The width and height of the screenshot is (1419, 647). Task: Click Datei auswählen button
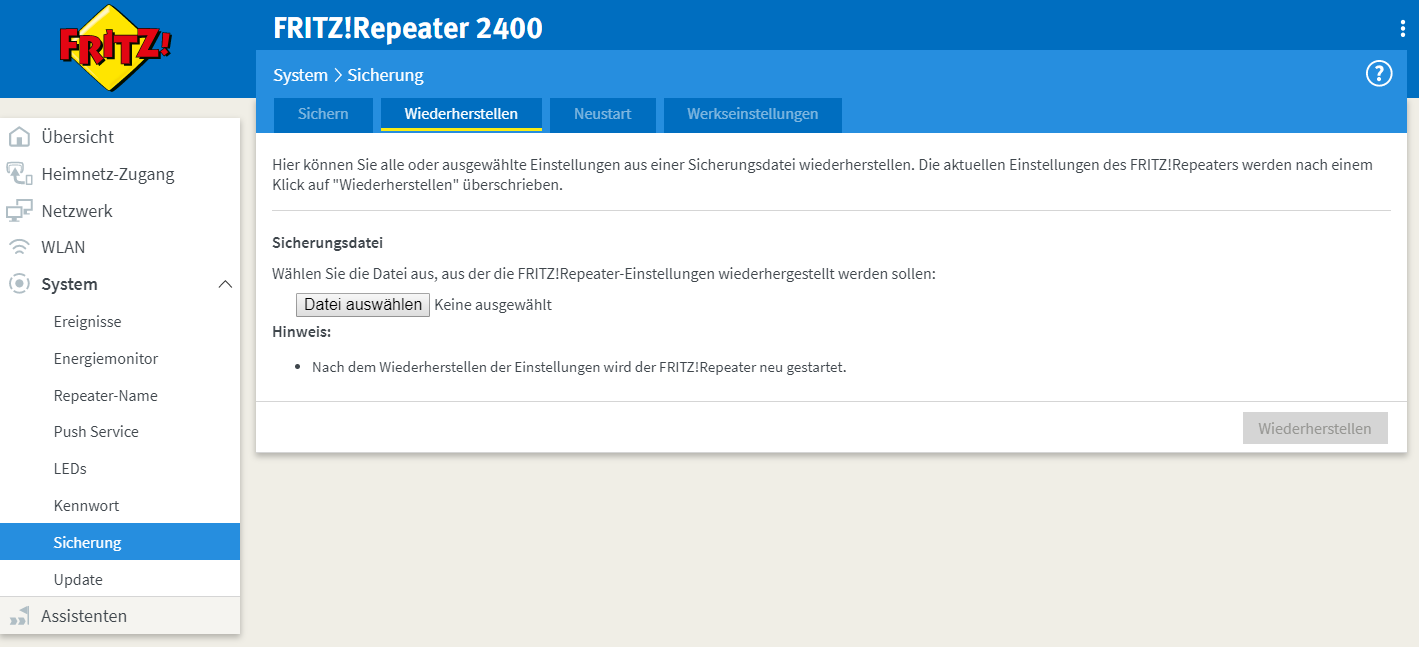pos(363,305)
